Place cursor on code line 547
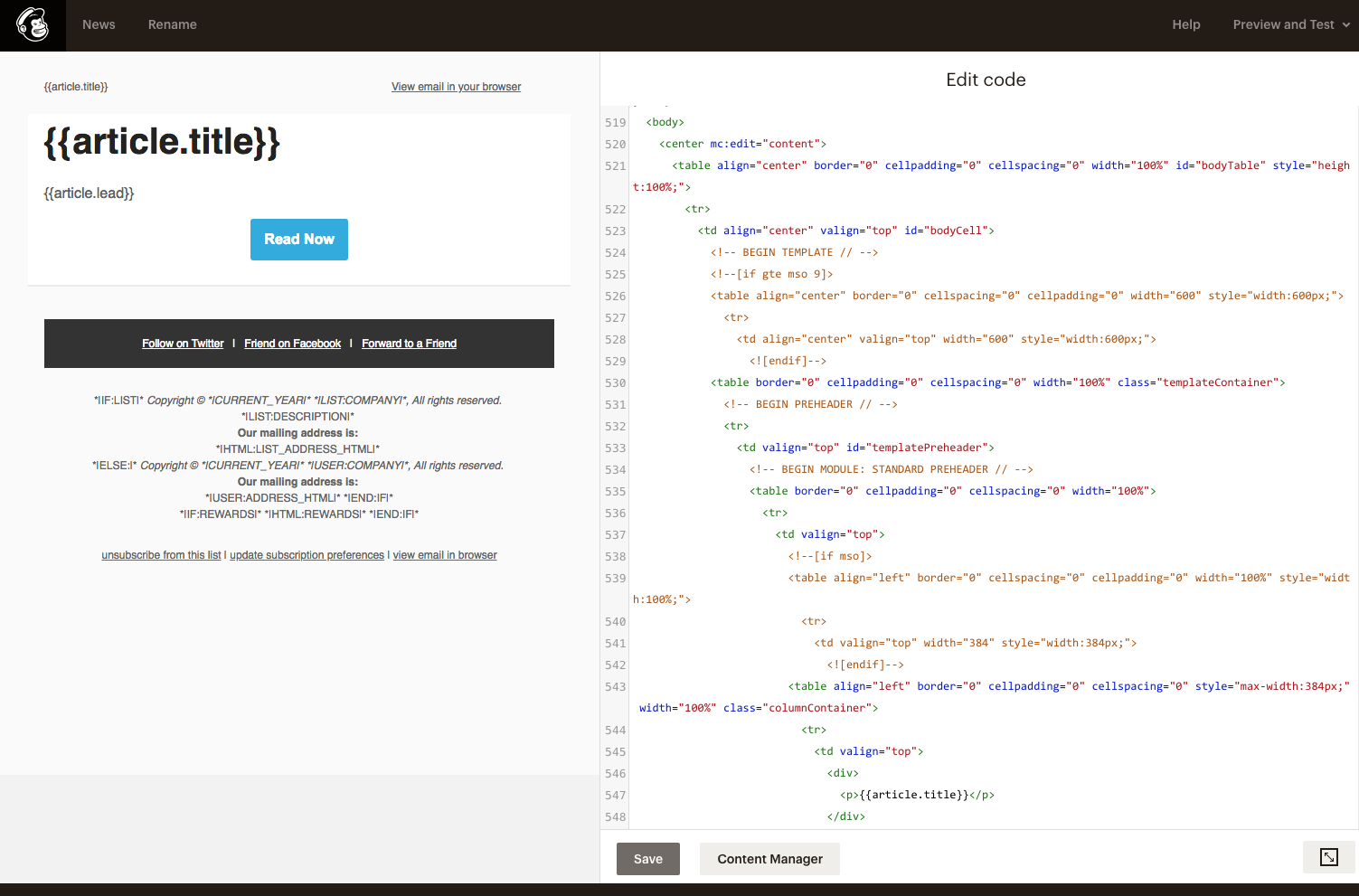This screenshot has height=896, width=1359. click(917, 795)
